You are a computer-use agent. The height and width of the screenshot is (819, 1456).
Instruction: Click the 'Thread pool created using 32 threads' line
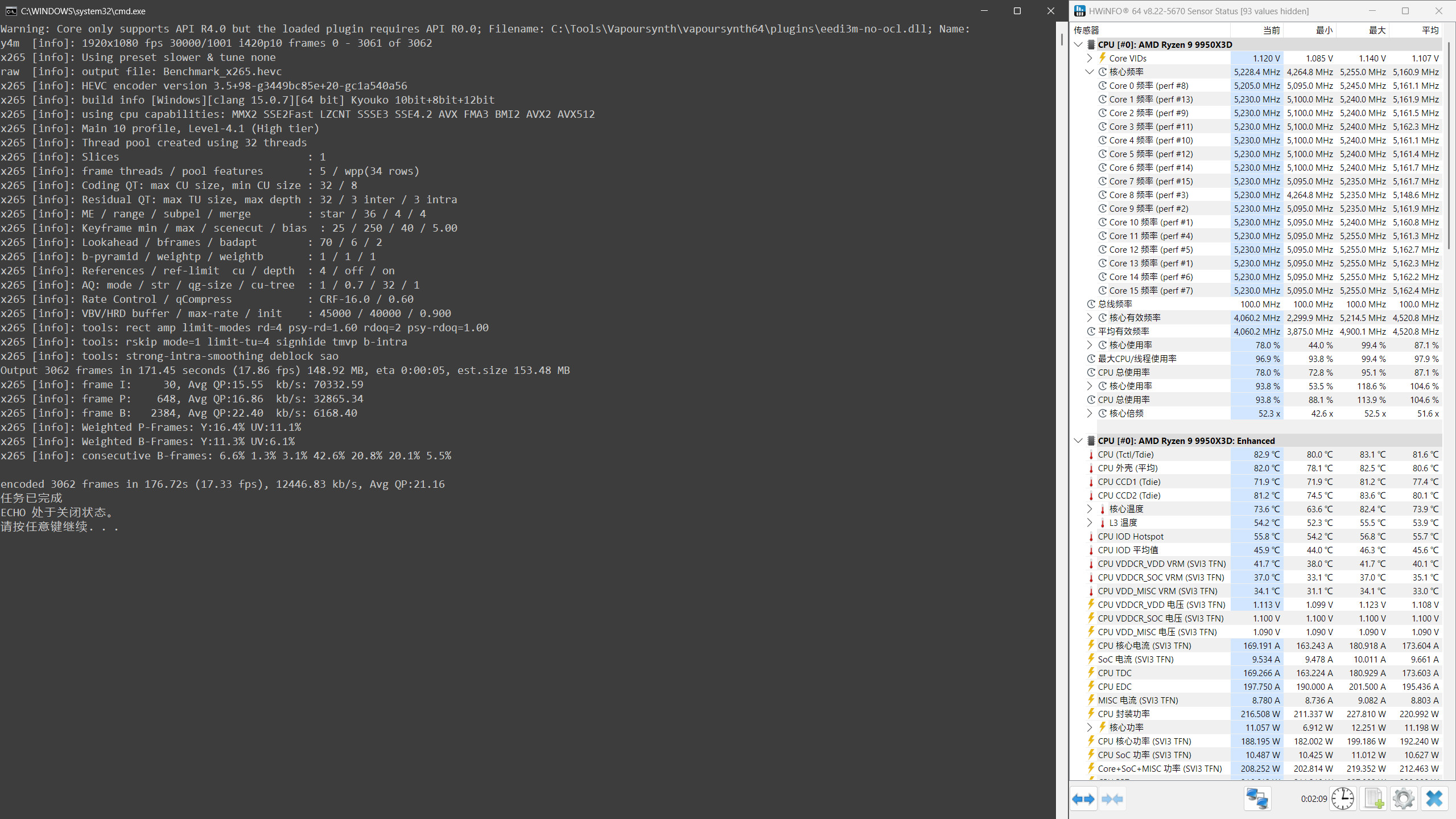[x=154, y=142]
